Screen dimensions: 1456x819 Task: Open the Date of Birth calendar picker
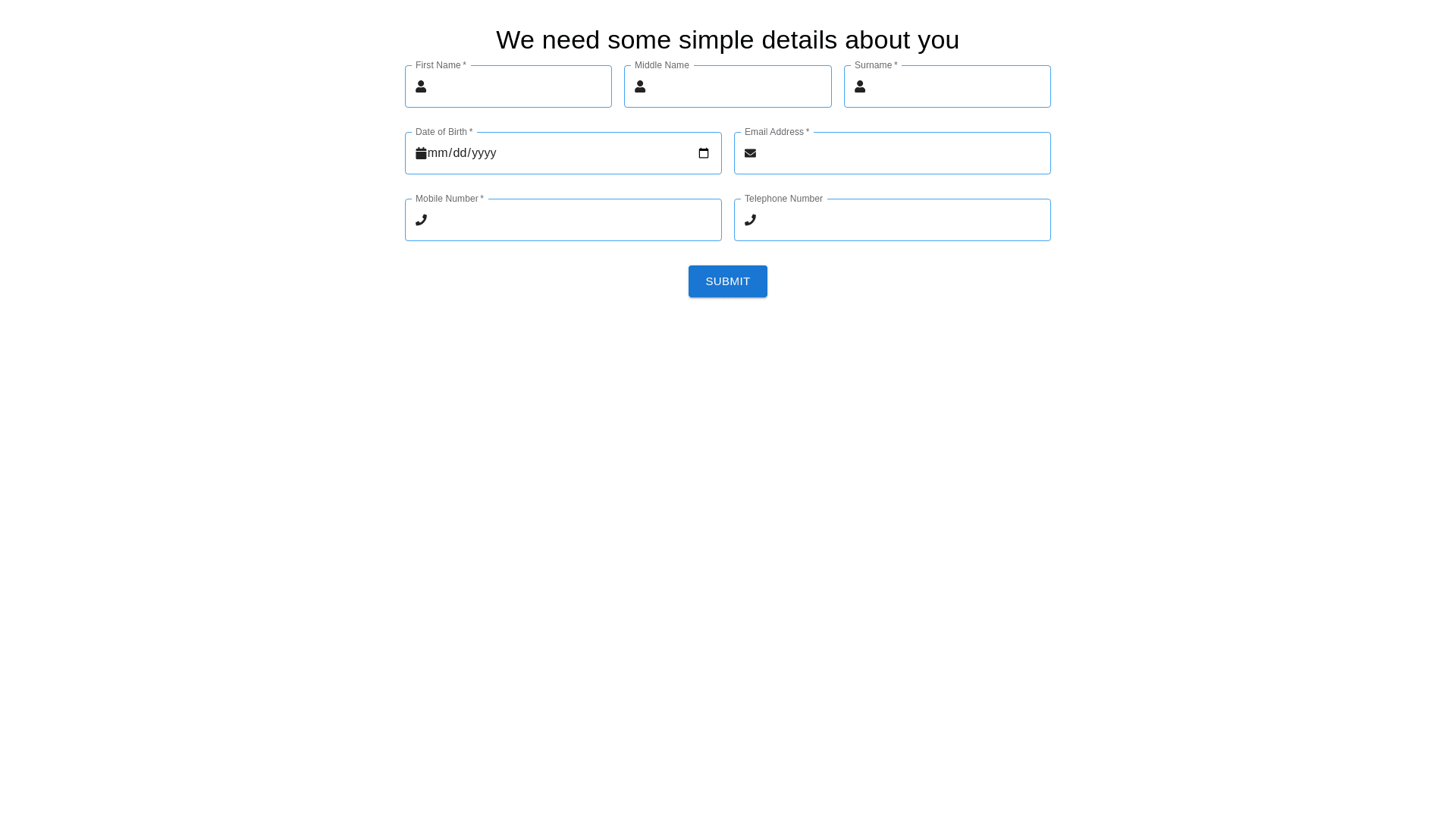click(x=704, y=153)
